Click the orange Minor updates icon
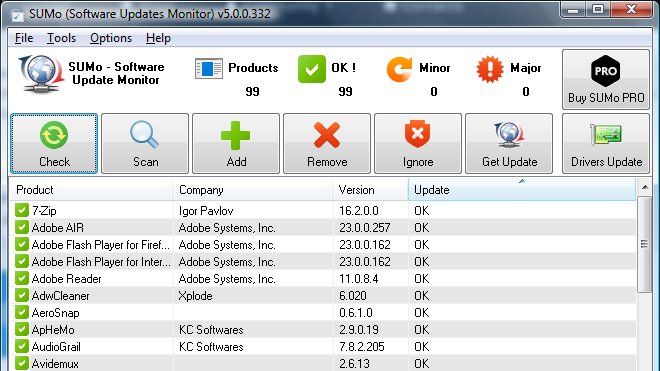The image size is (660, 371). coord(399,69)
